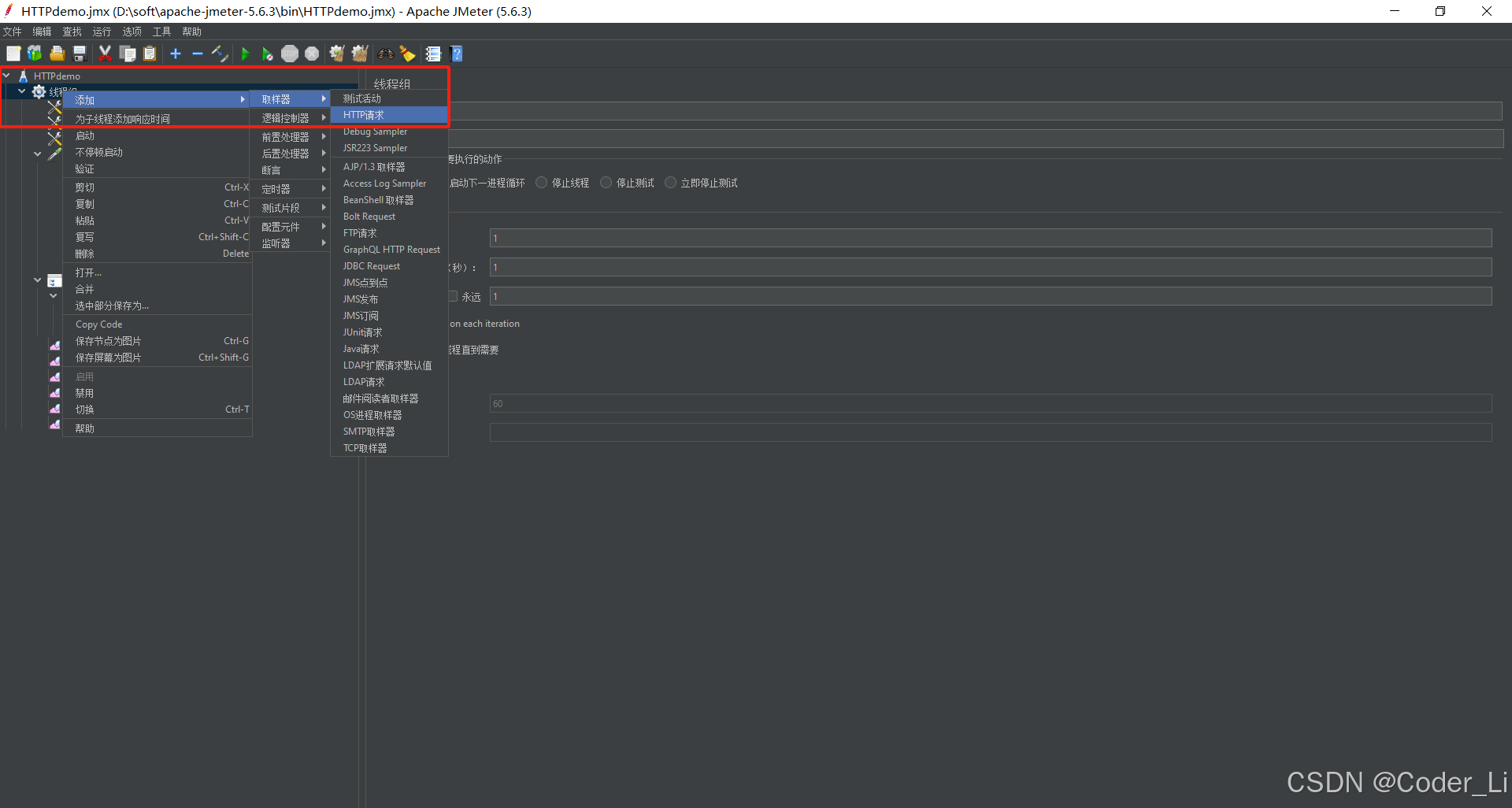
Task: Click the Search binoculars icon
Action: click(386, 54)
